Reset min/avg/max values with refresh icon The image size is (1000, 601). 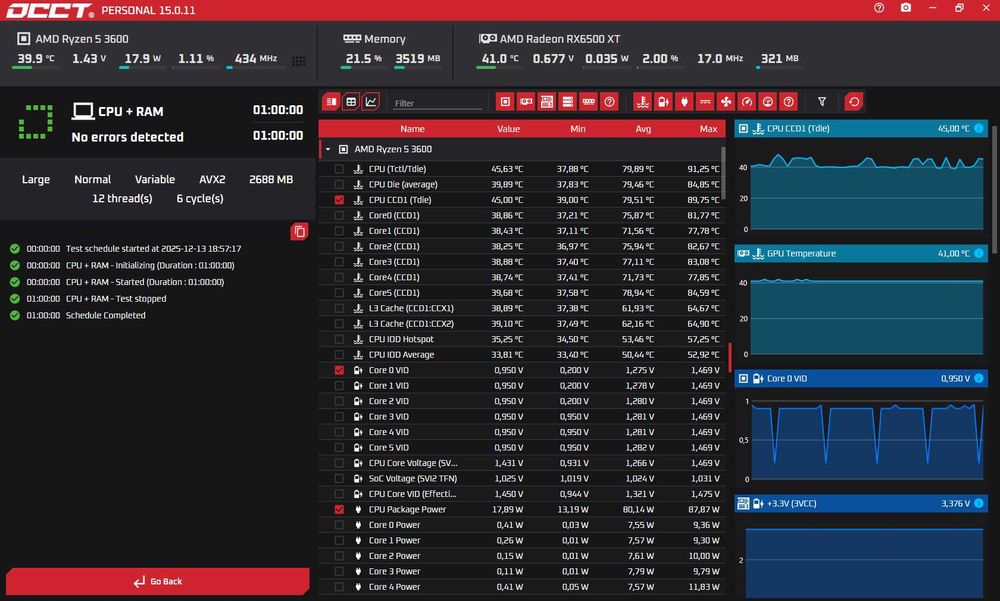pyautogui.click(x=854, y=101)
